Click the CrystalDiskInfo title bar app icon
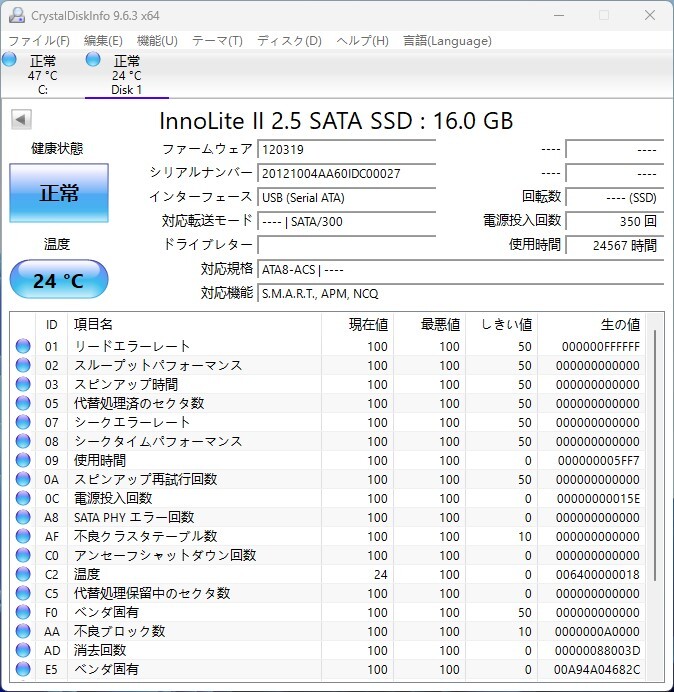 [17, 15]
